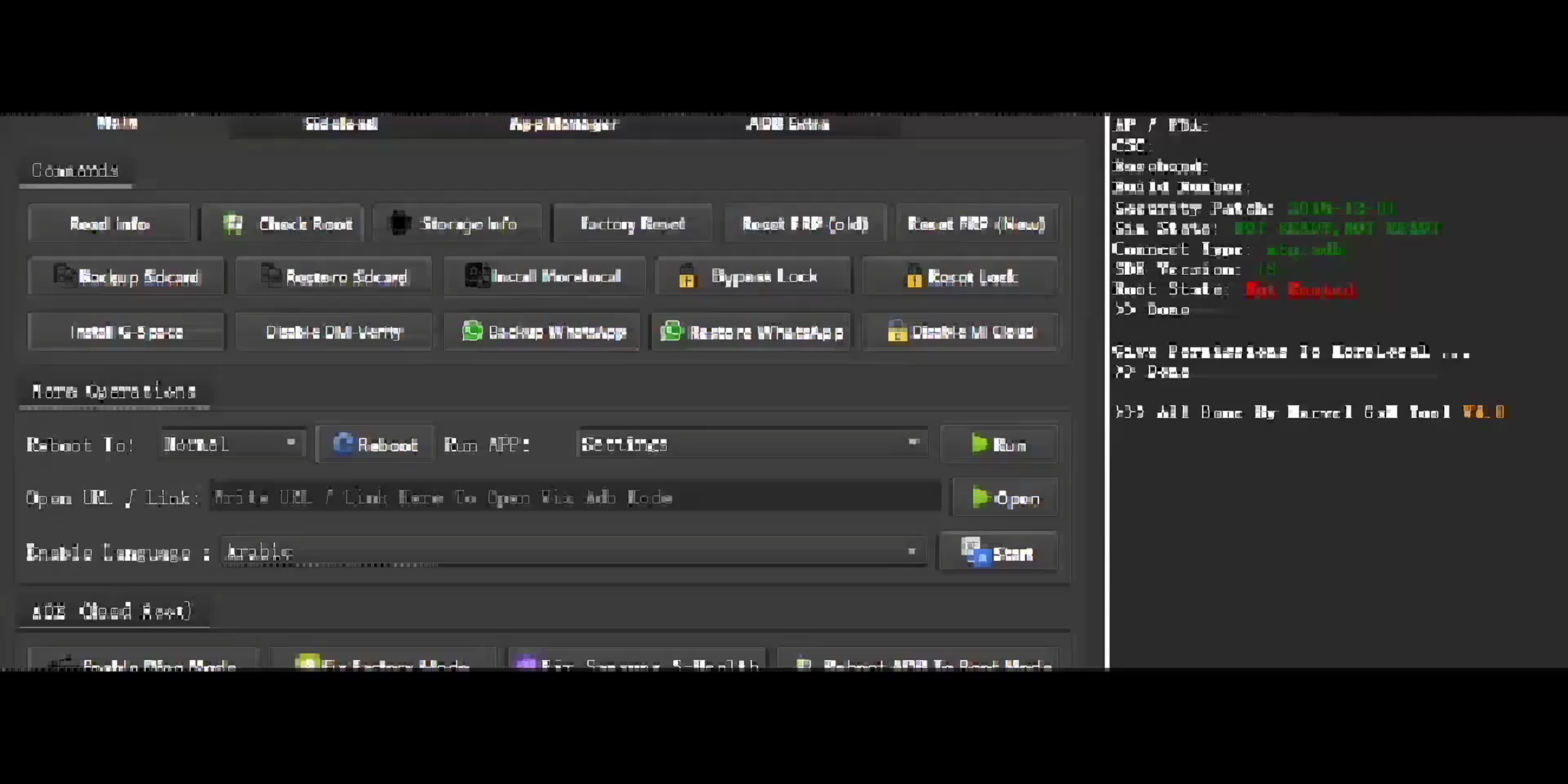Click the ADC Cloud Reset expander
This screenshot has width=1568, height=784.
[110, 611]
